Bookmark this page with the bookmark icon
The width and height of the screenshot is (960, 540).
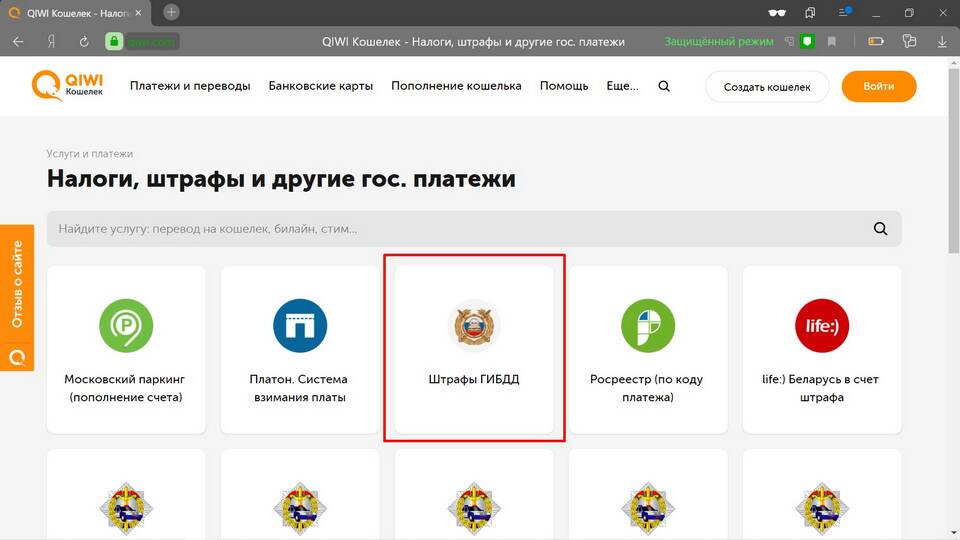click(x=832, y=42)
